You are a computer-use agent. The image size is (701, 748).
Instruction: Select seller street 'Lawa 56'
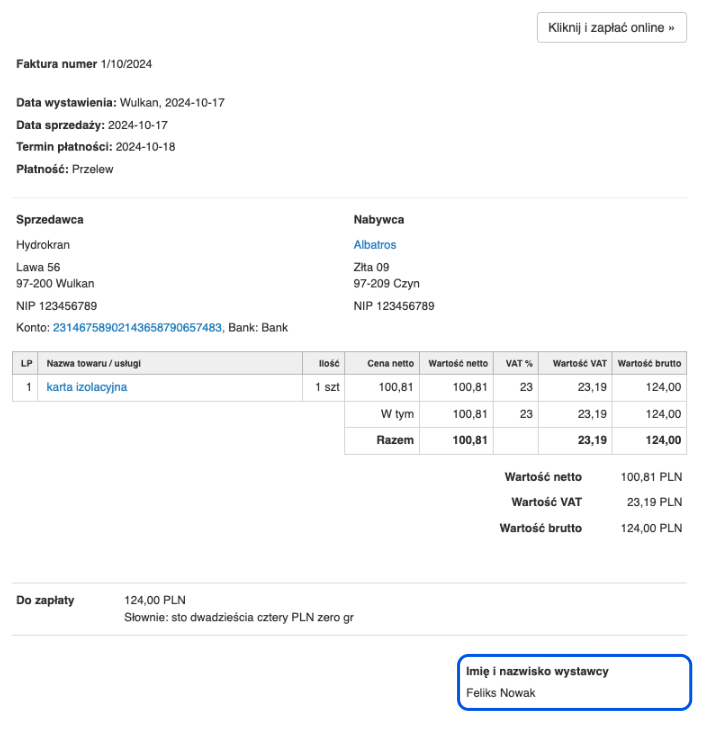click(x=38, y=267)
